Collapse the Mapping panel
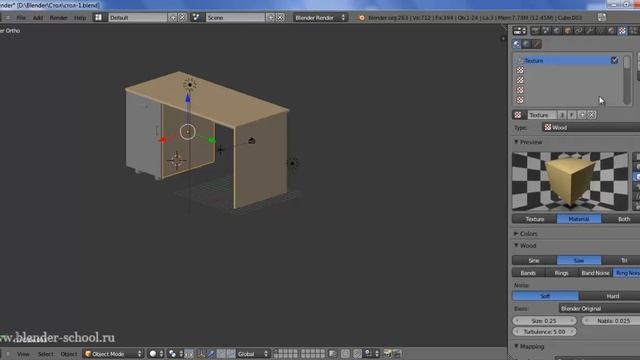The width and height of the screenshot is (640, 360). [529, 347]
